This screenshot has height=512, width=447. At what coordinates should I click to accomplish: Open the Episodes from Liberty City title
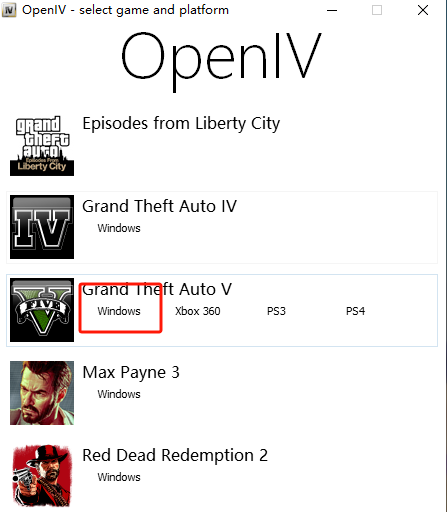point(181,124)
